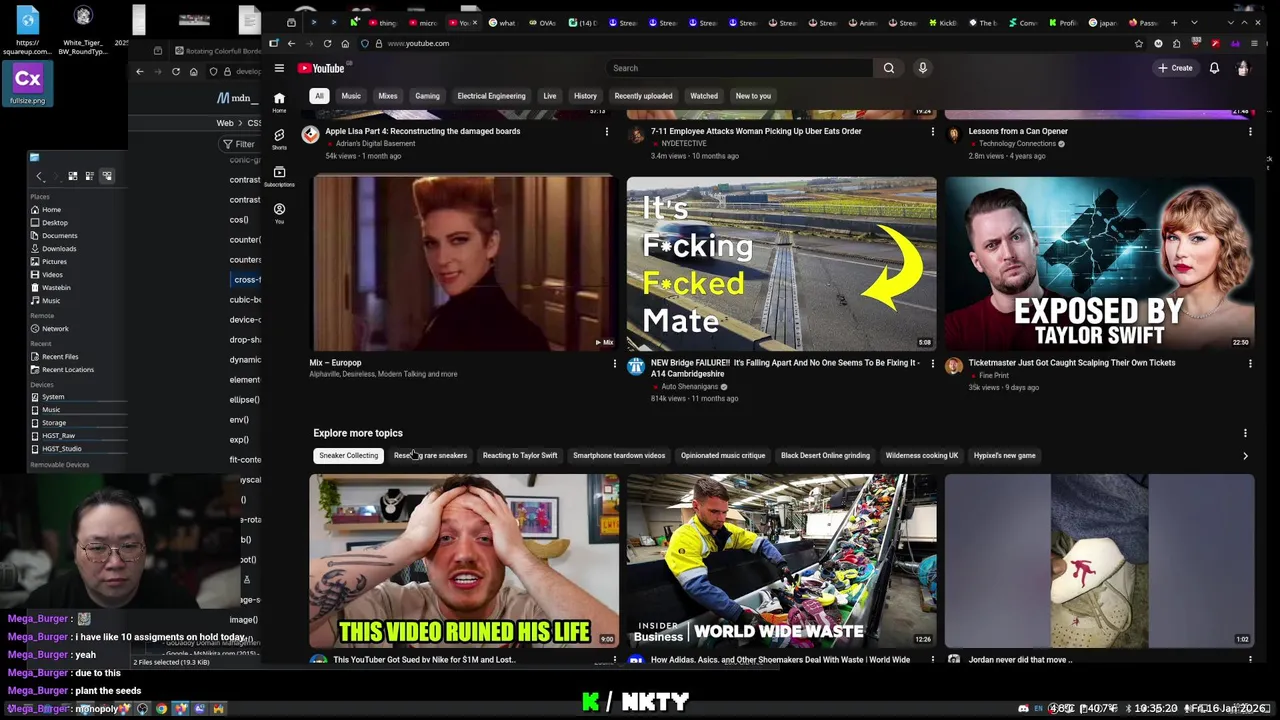
Task: Switch file manager to details view
Action: pyautogui.click(x=106, y=176)
